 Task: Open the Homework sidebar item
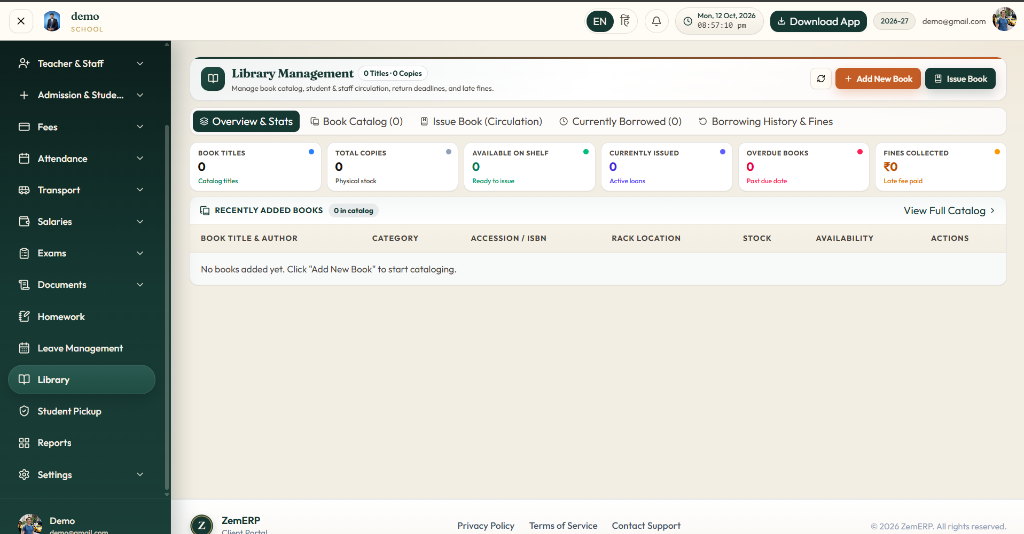[82, 317]
